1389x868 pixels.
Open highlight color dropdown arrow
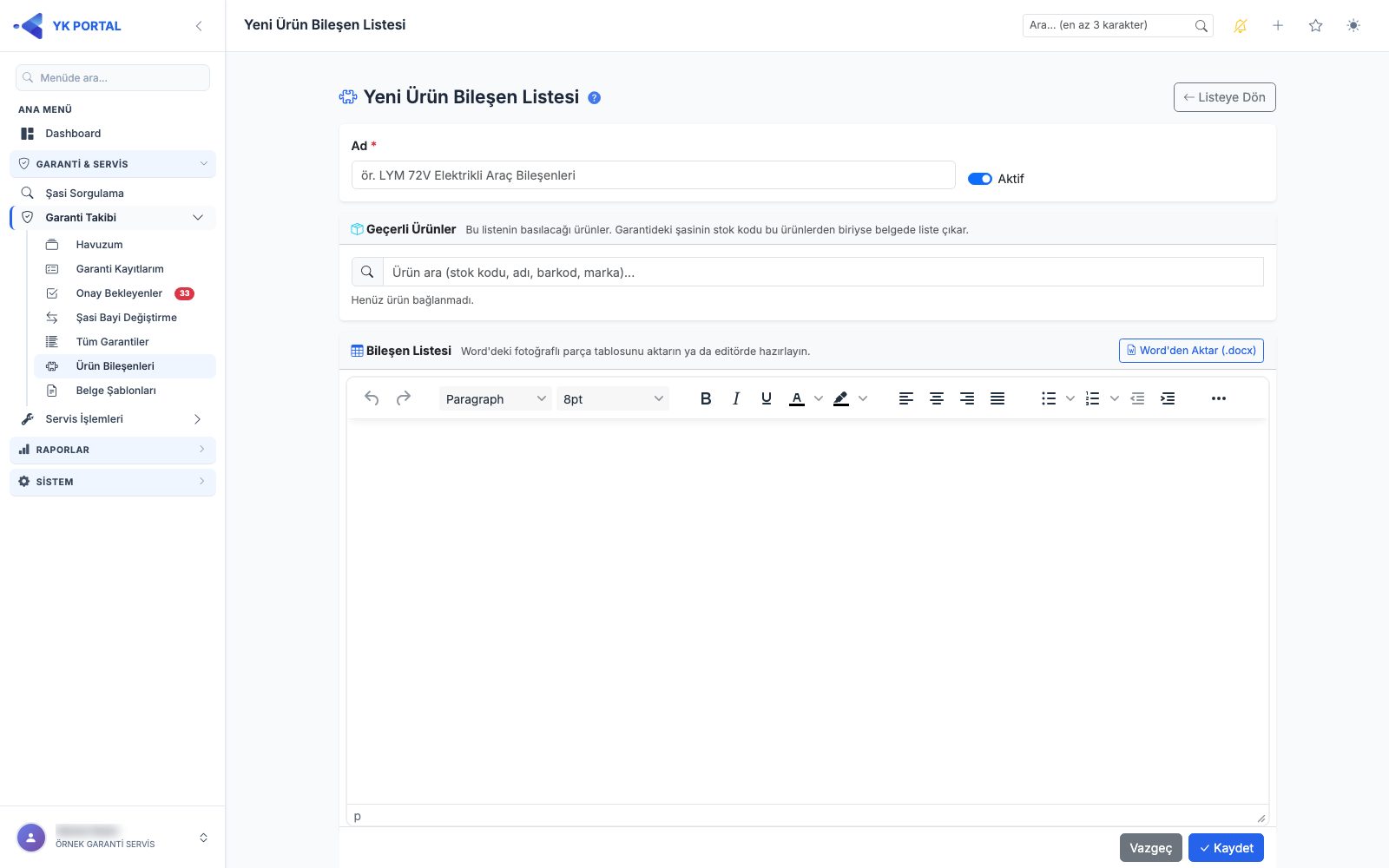coord(863,398)
